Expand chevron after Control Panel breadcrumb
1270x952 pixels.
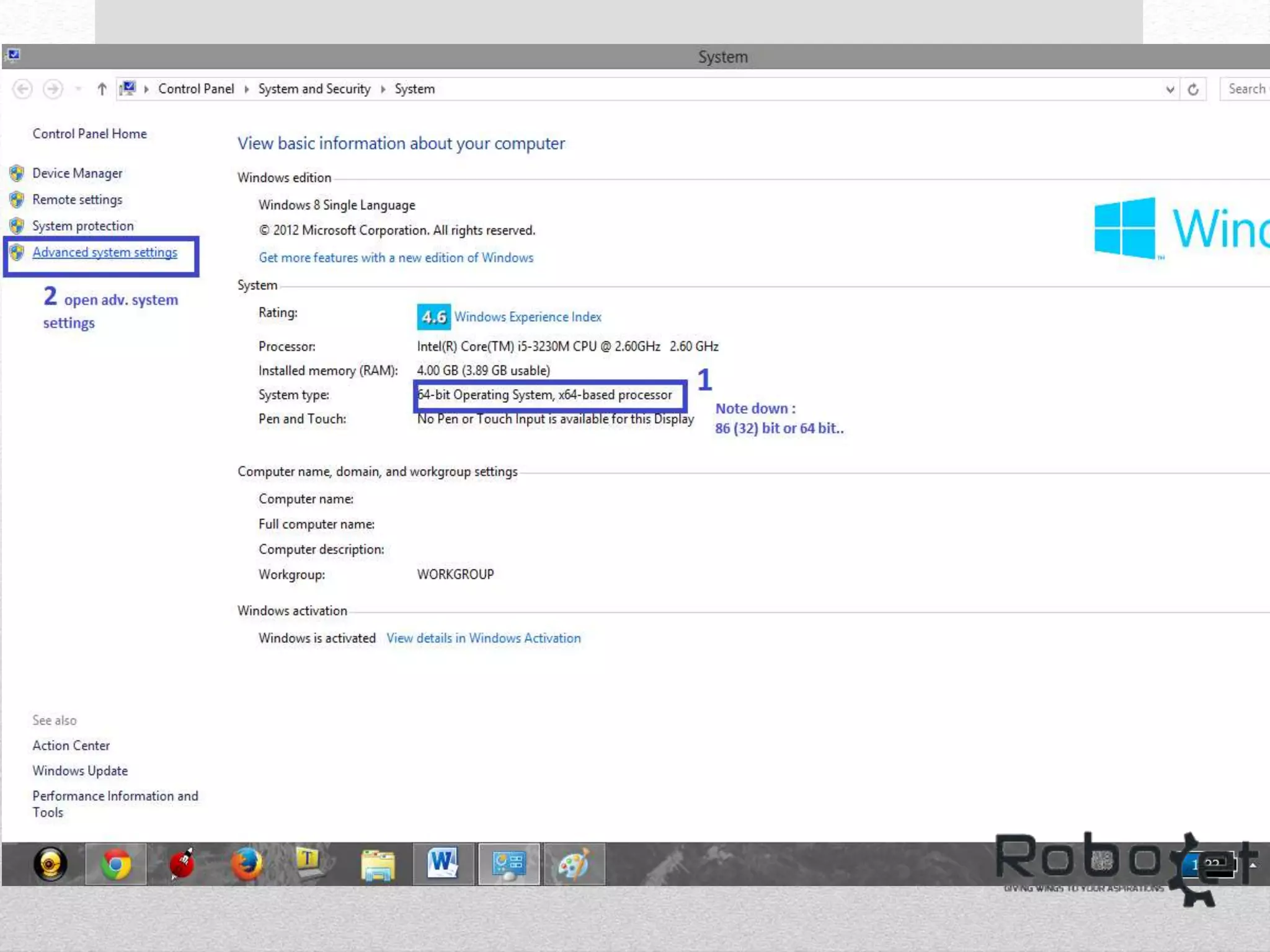click(x=246, y=89)
